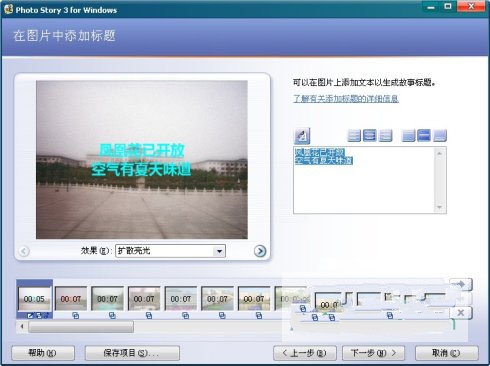
Task: Open the font selection icon
Action: [x=302, y=136]
